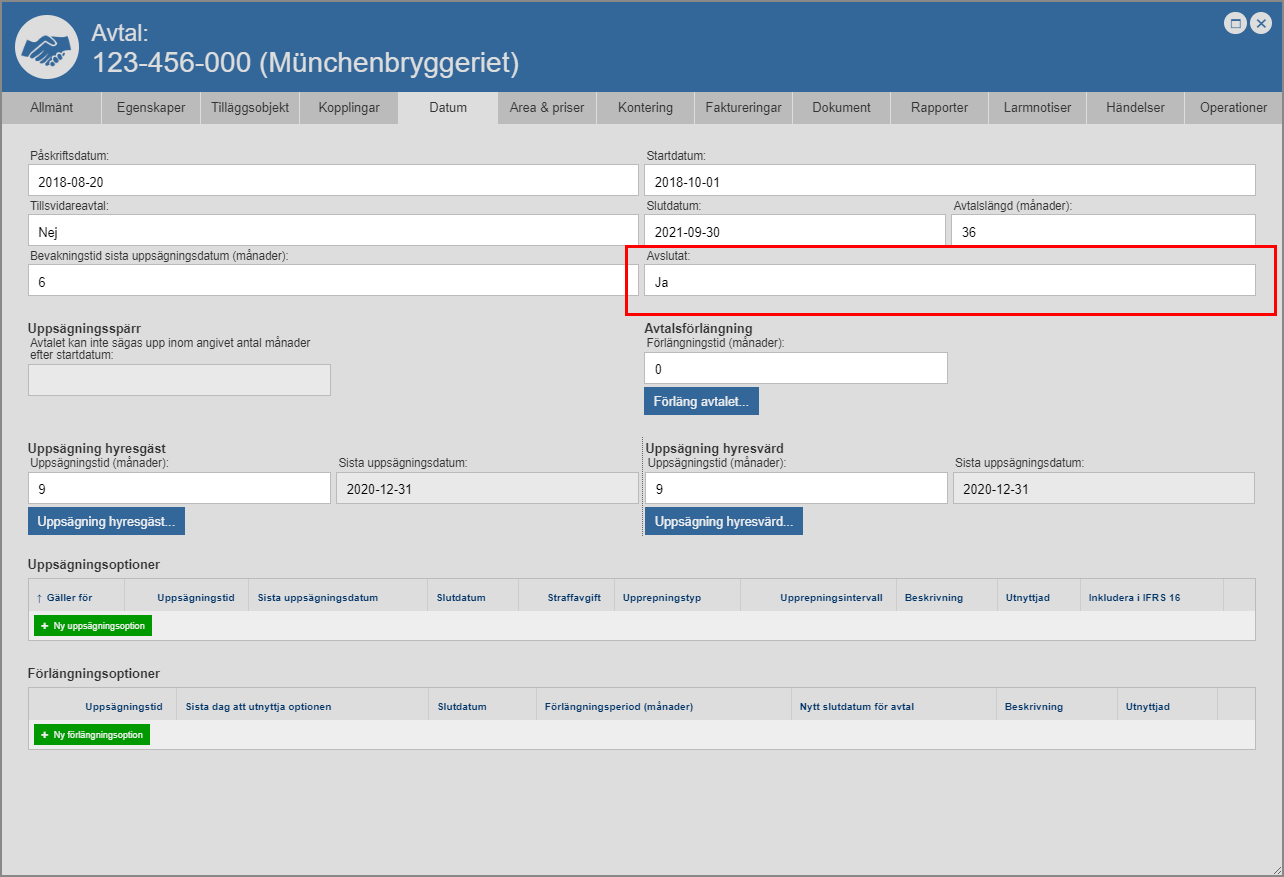Add a Ny förlängningsoption
The image size is (1284, 877).
point(92,735)
